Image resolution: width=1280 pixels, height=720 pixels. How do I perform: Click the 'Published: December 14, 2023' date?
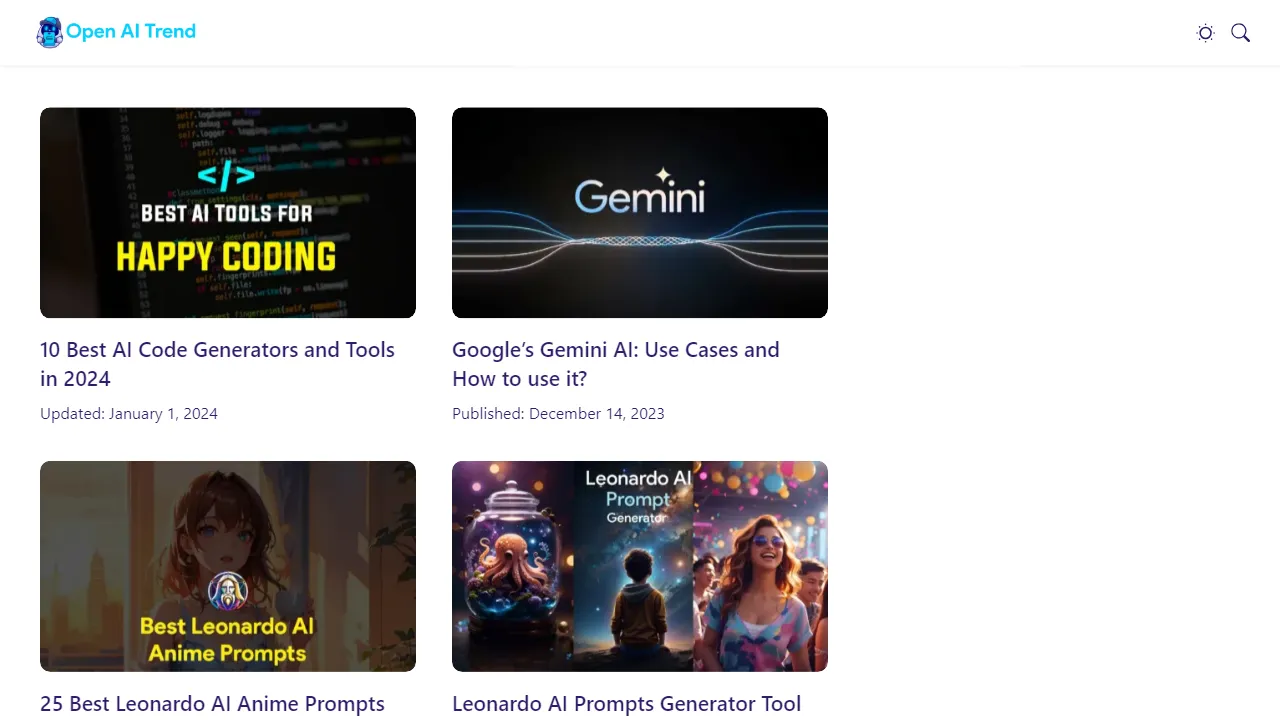[x=558, y=414]
